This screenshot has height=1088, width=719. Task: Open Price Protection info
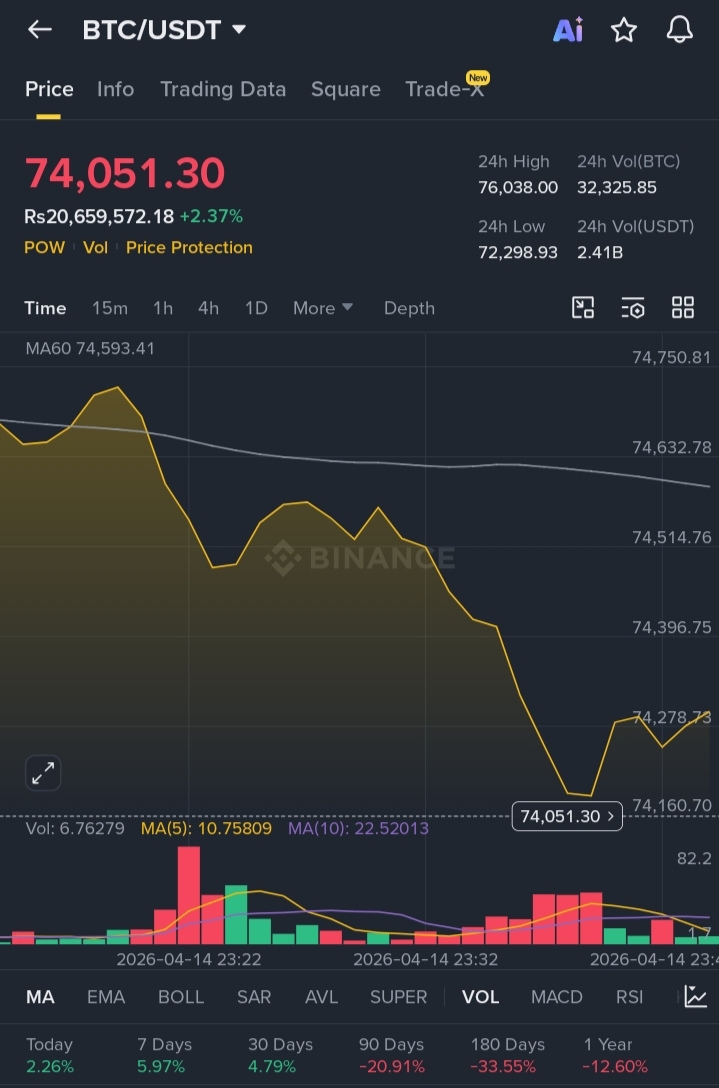coord(189,248)
